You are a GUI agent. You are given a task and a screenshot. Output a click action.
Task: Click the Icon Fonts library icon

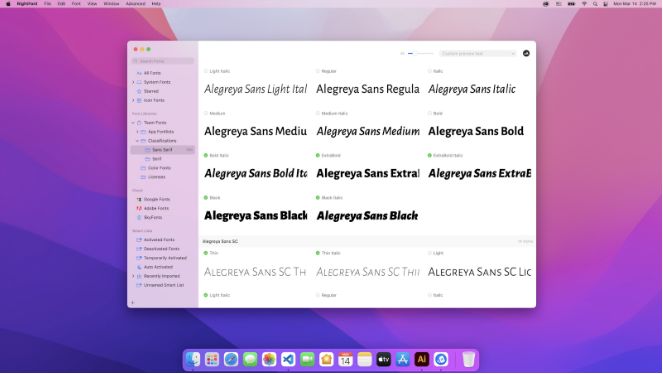pyautogui.click(x=139, y=101)
